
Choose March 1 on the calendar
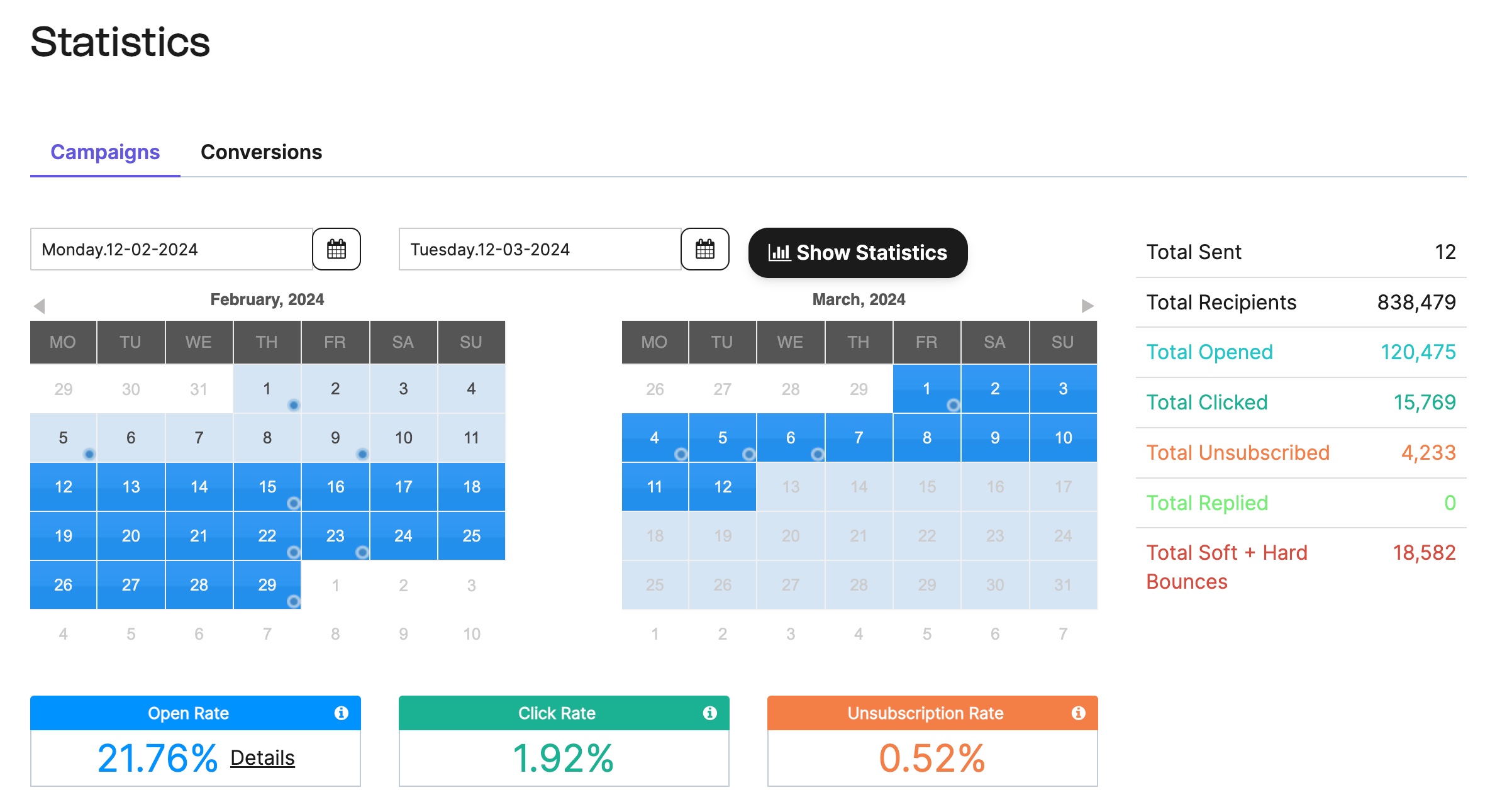[926, 388]
